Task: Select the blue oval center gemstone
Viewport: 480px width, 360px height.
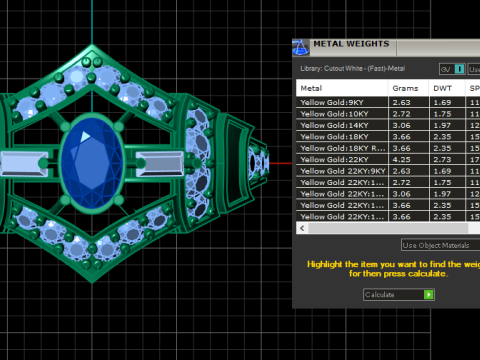Action: (x=92, y=163)
